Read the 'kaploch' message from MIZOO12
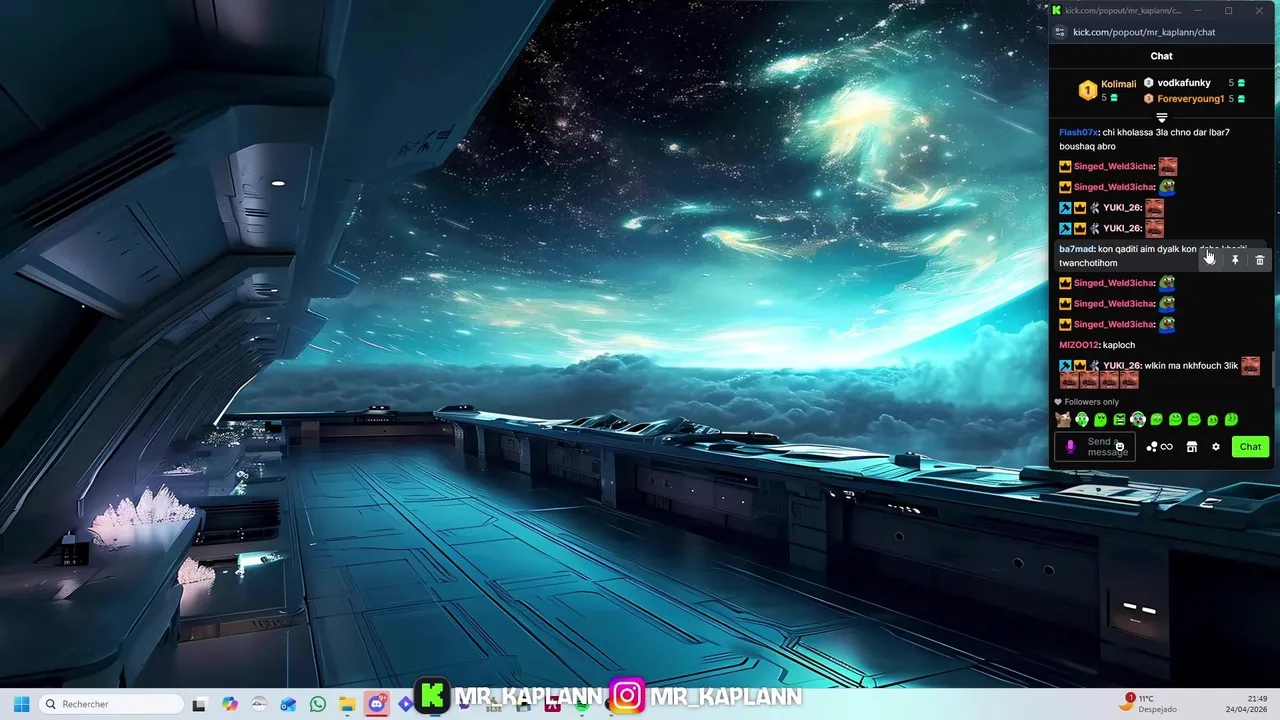This screenshot has height=720, width=1280. (1119, 345)
